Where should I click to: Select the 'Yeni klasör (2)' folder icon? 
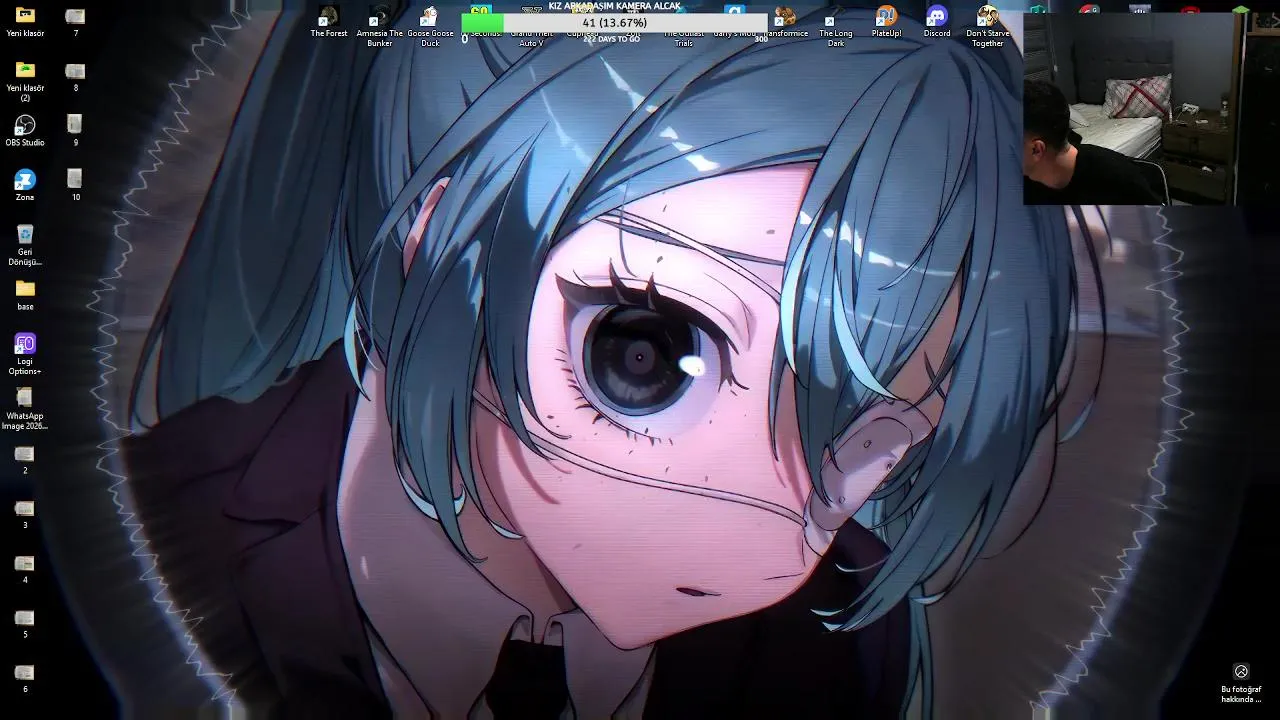pos(25,81)
